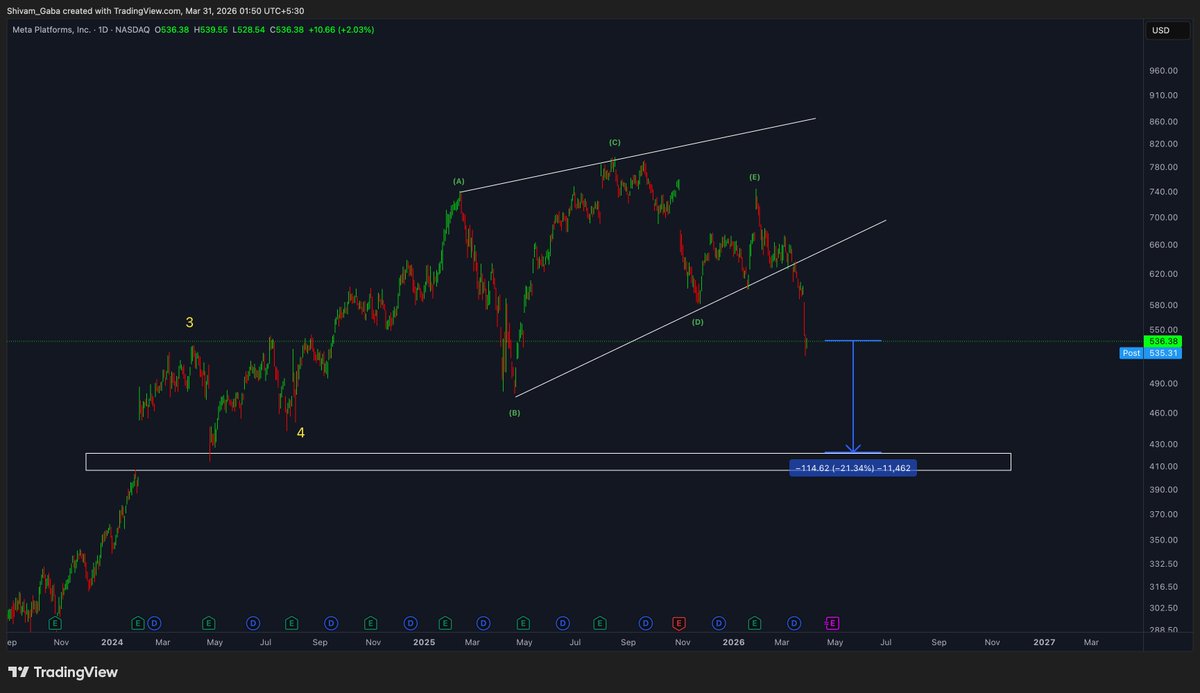Select the green 536.38 last price tag
Screen dimensions: 1200x693
point(1161,340)
